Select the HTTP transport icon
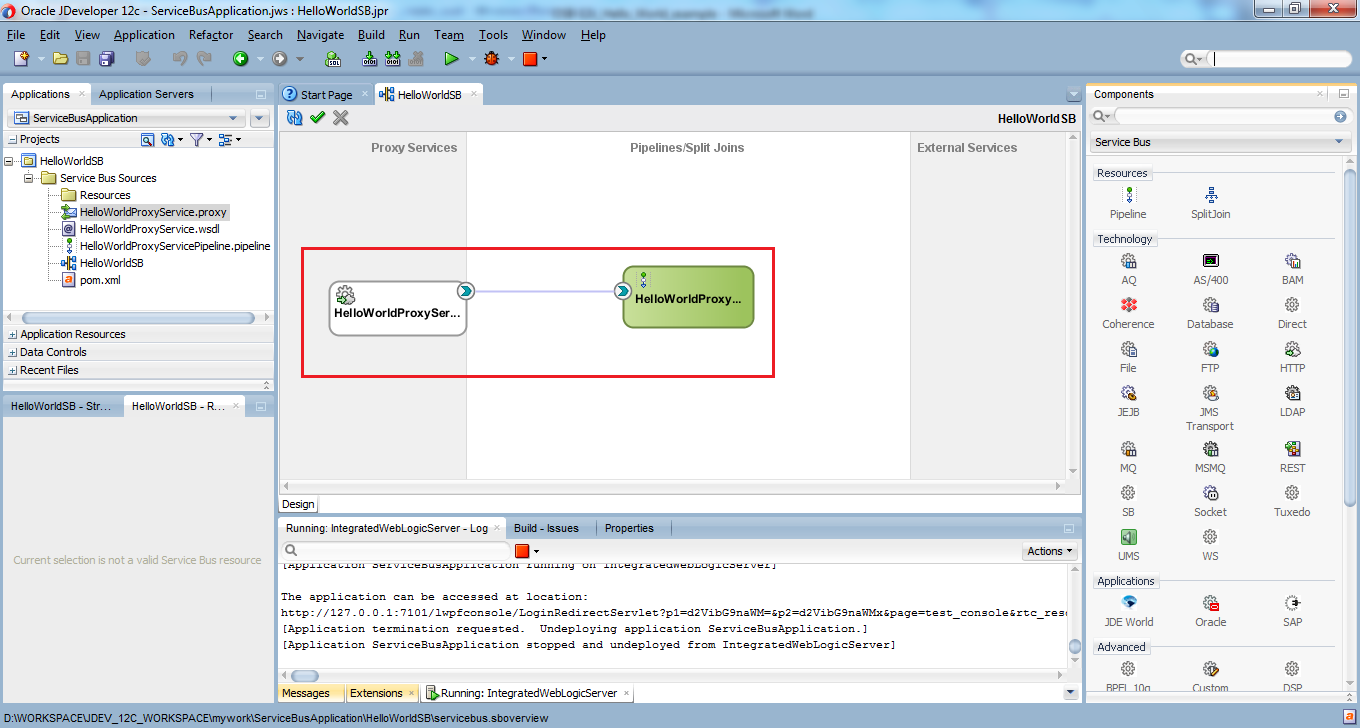 click(1292, 349)
